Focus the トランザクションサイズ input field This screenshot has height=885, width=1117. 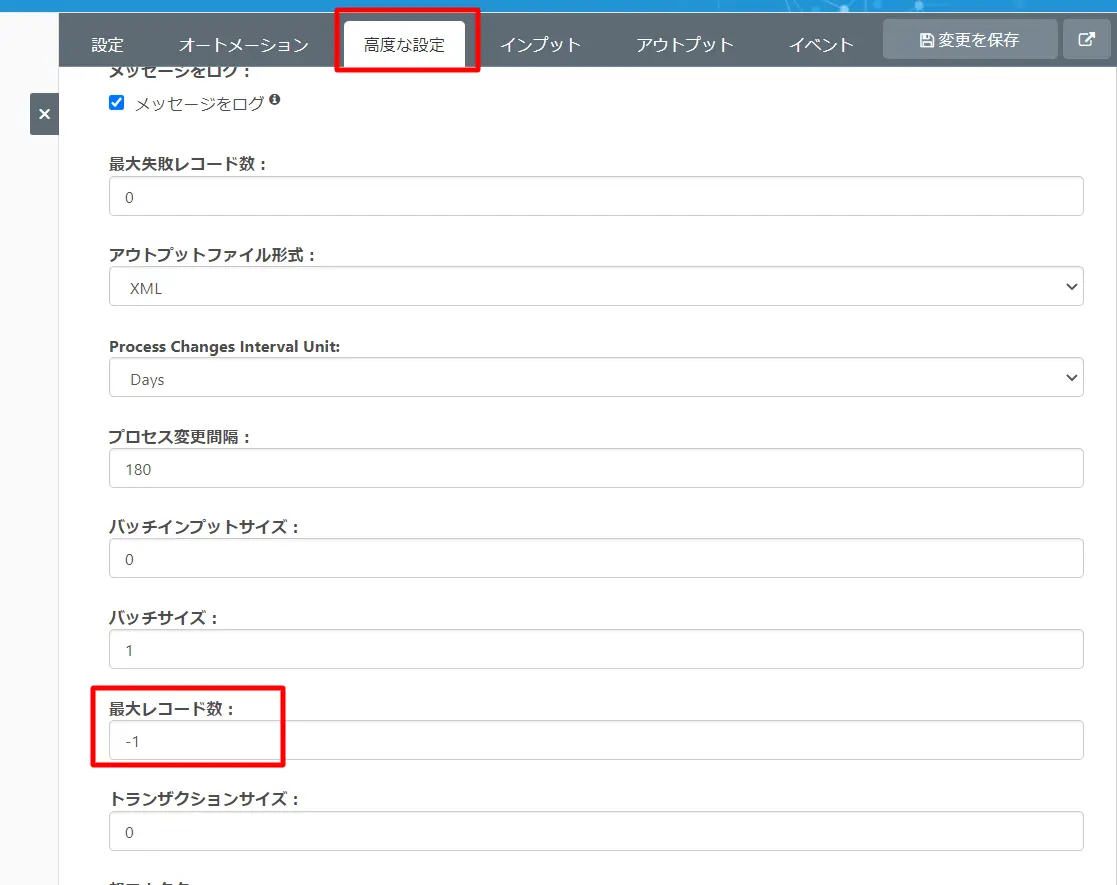(596, 831)
